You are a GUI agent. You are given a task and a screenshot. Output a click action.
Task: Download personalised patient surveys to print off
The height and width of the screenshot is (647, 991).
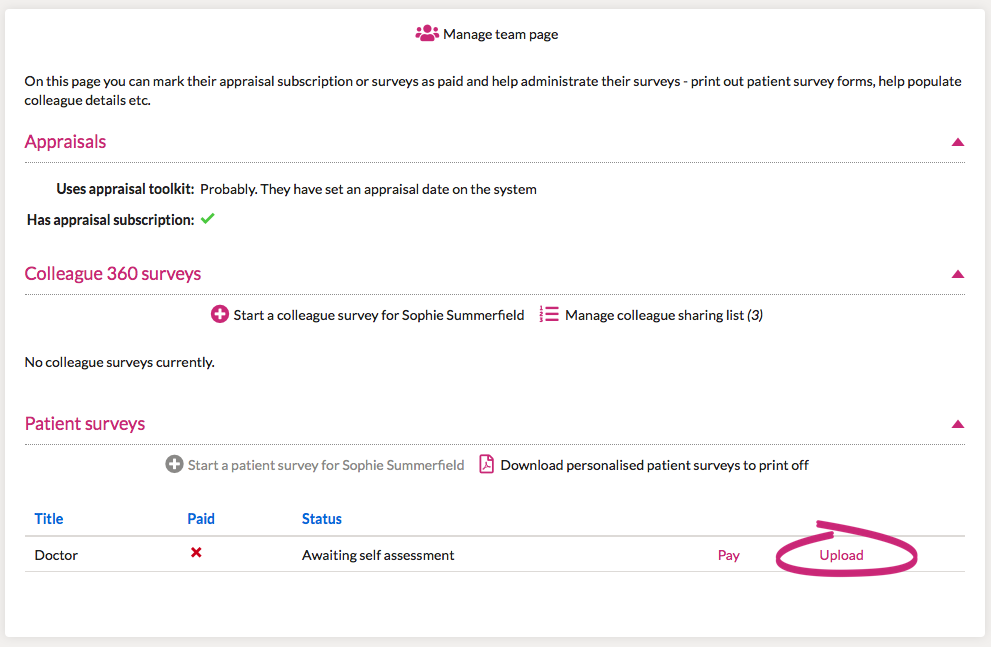(654, 465)
